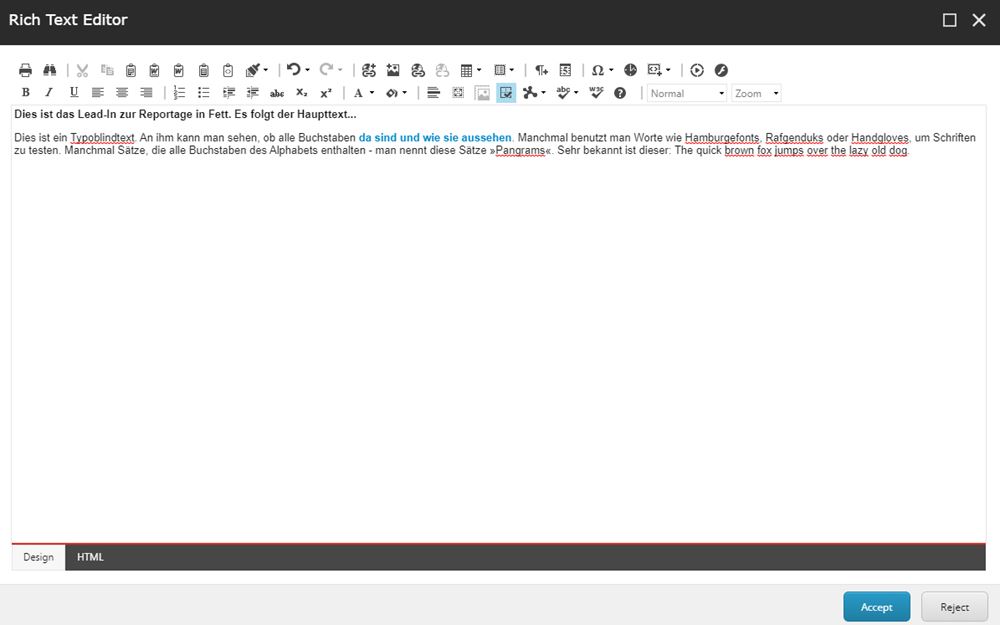
Task: Switch to the HTML tab
Action: (90, 557)
